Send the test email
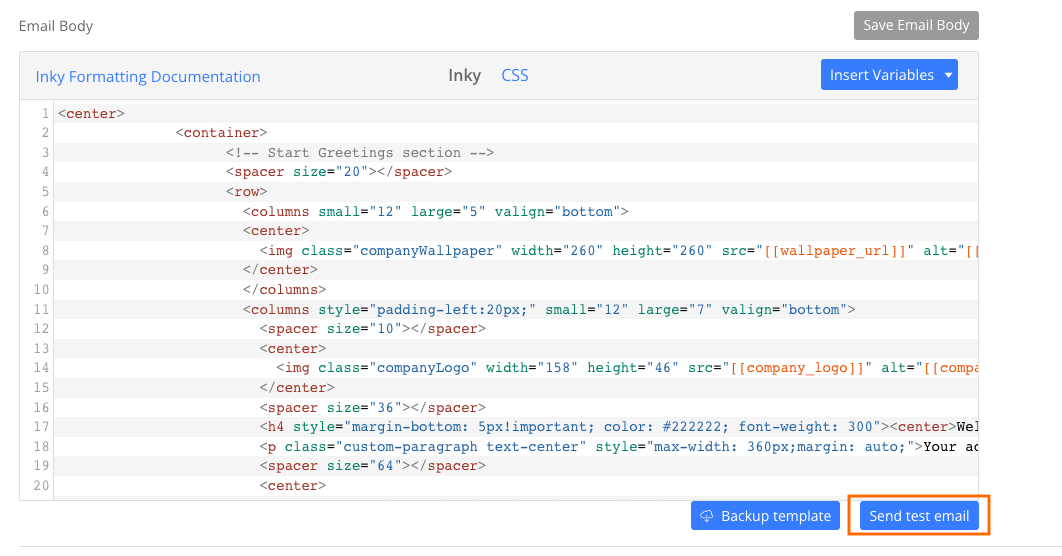The image size is (1062, 556). 919,516
